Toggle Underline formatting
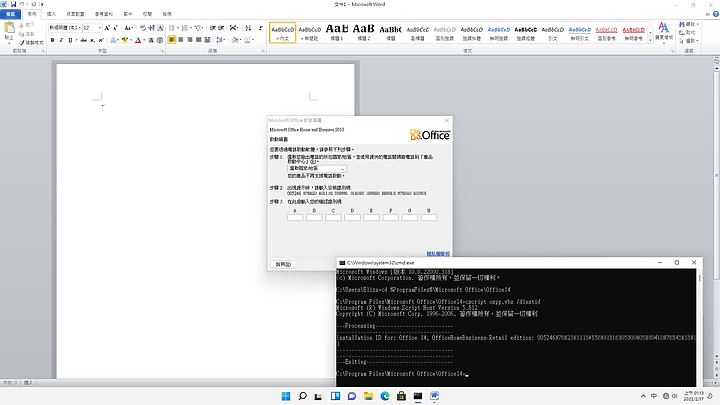The height and width of the screenshot is (405, 720). (x=70, y=40)
